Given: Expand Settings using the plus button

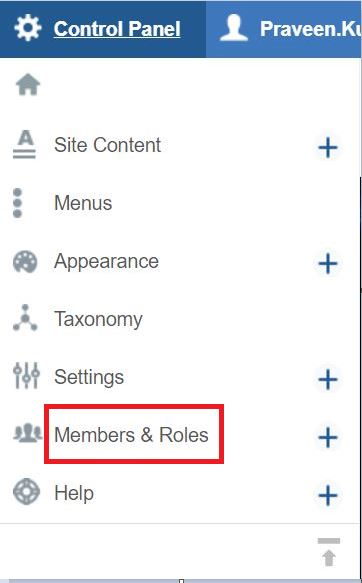Looking at the screenshot, I should coord(328,379).
